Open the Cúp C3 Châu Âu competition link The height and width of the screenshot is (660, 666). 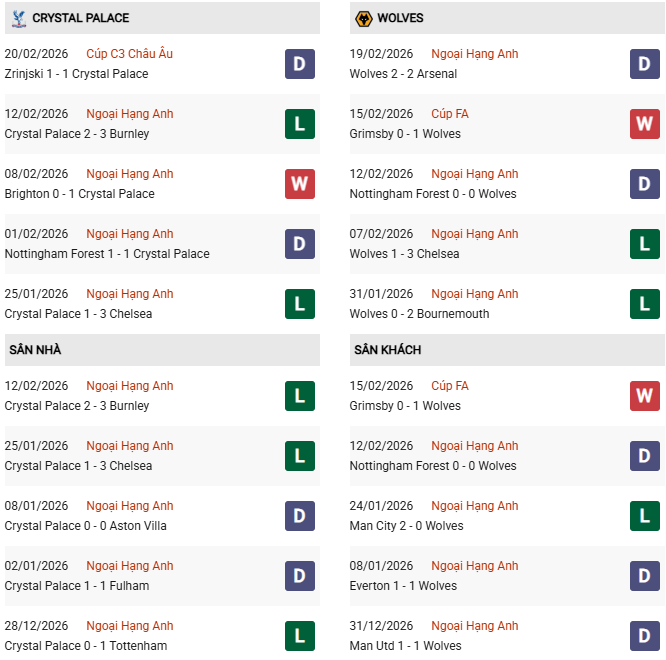129,54
